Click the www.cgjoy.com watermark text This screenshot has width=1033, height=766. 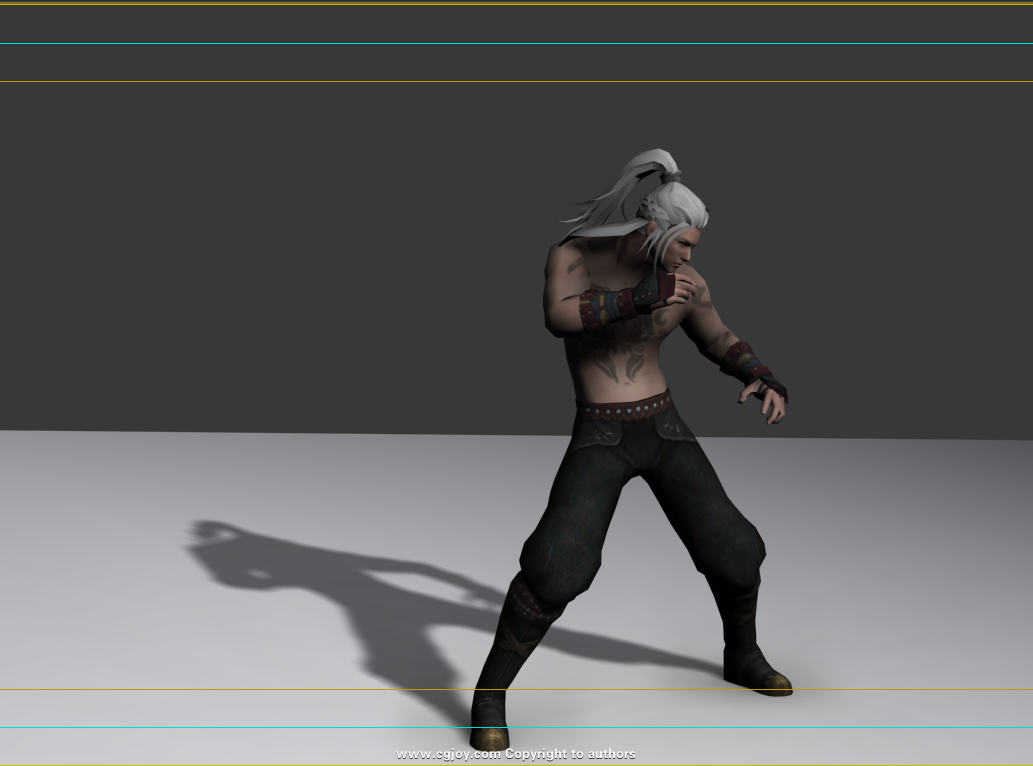tap(448, 754)
